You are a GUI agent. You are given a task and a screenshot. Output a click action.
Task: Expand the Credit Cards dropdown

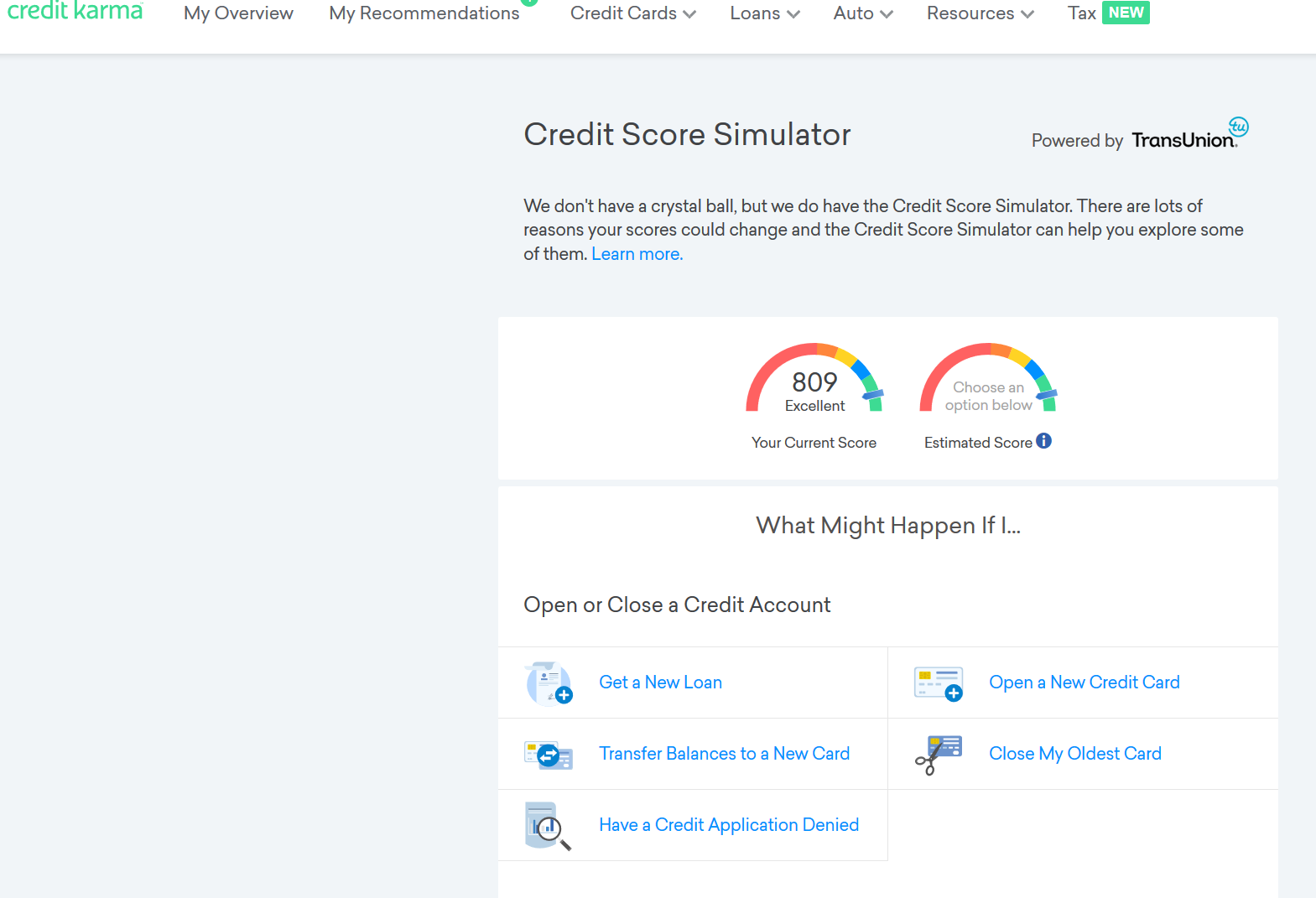(633, 13)
